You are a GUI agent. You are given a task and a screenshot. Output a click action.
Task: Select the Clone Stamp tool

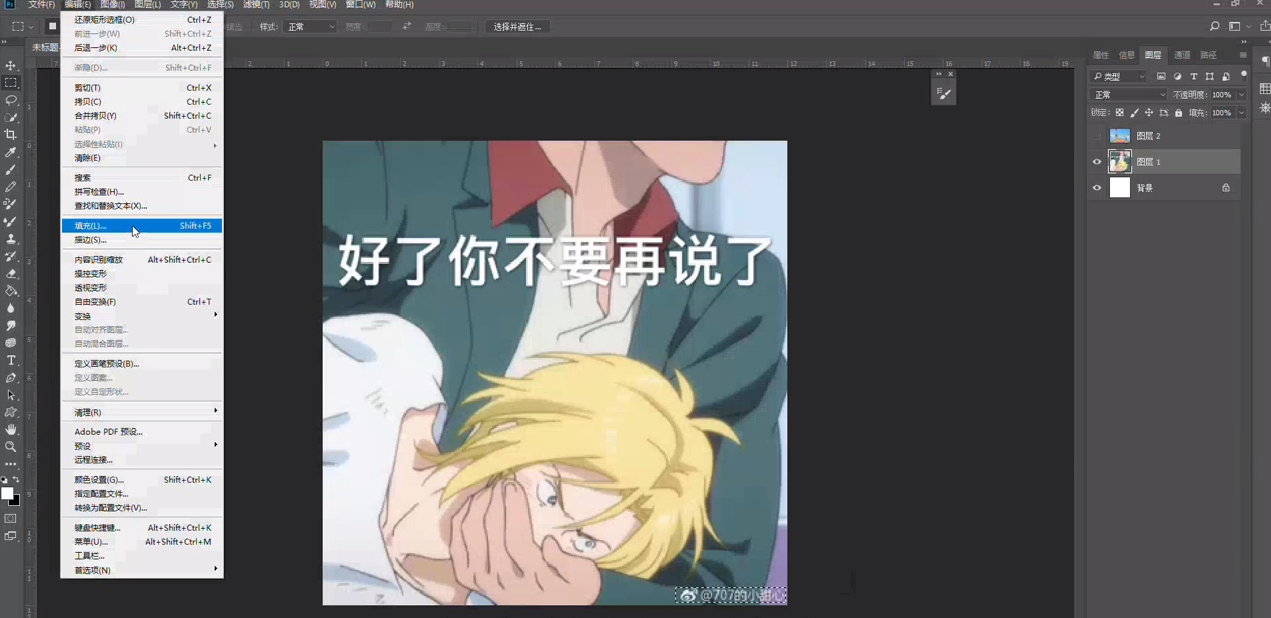click(11, 239)
